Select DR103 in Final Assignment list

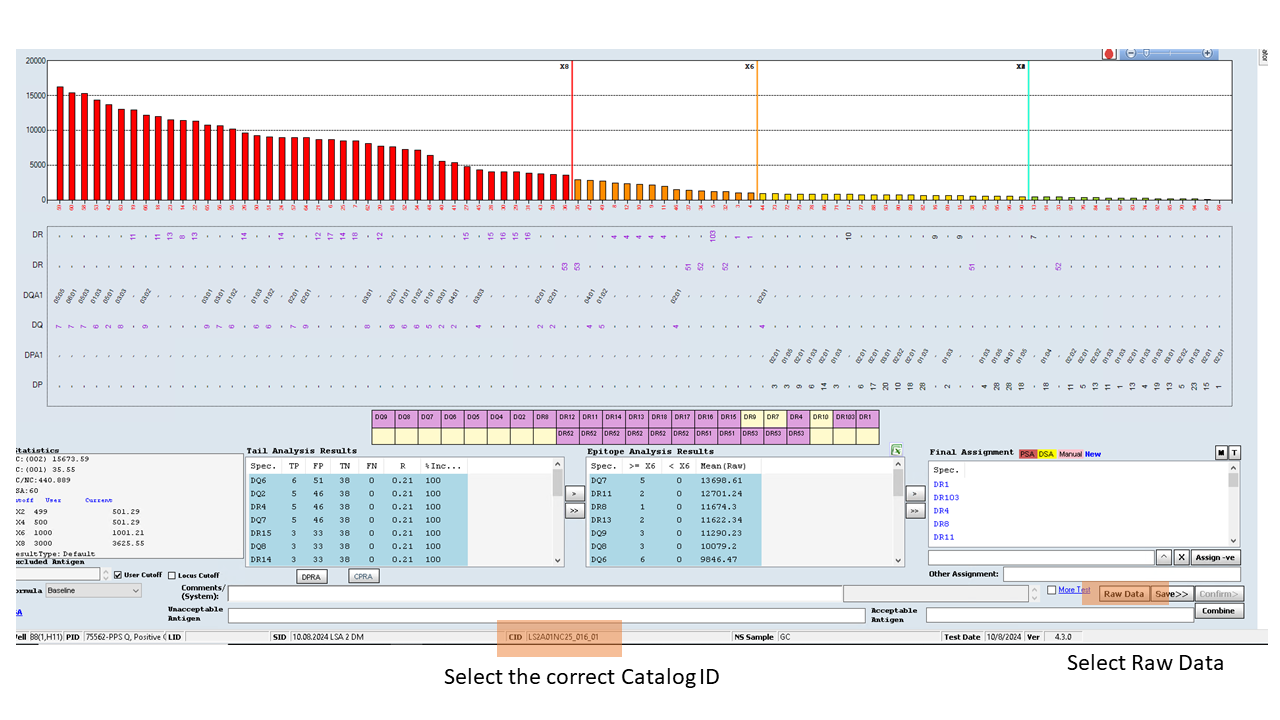pyautogui.click(x=946, y=497)
